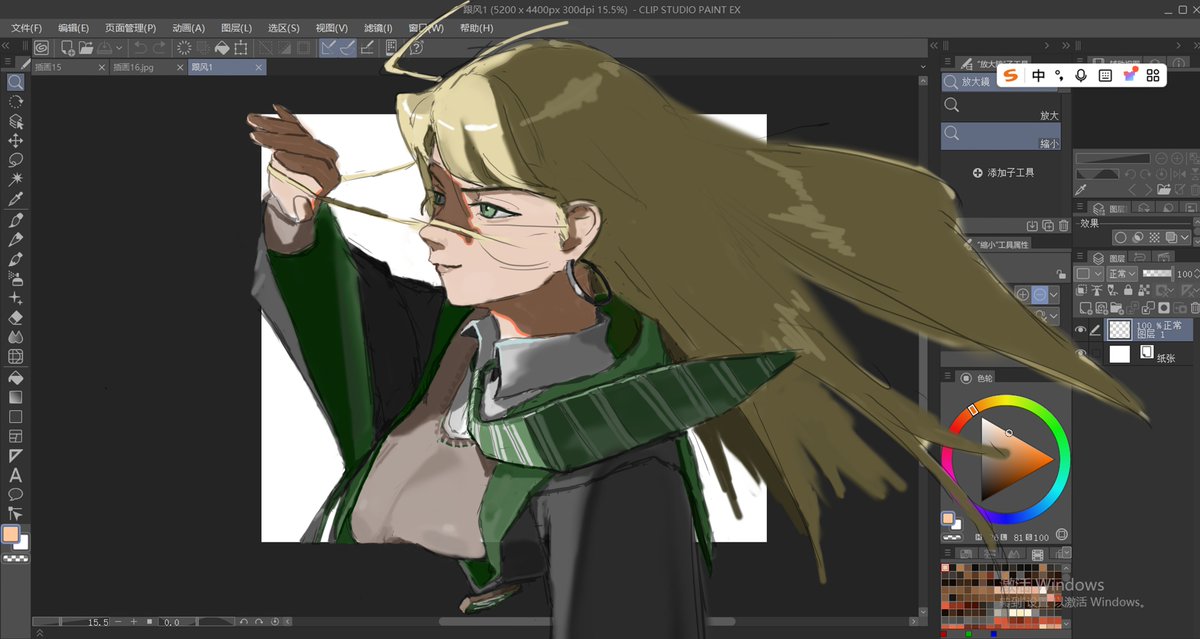Toggle snap to grid button
Image resolution: width=1200 pixels, height=639 pixels.
click(367, 47)
